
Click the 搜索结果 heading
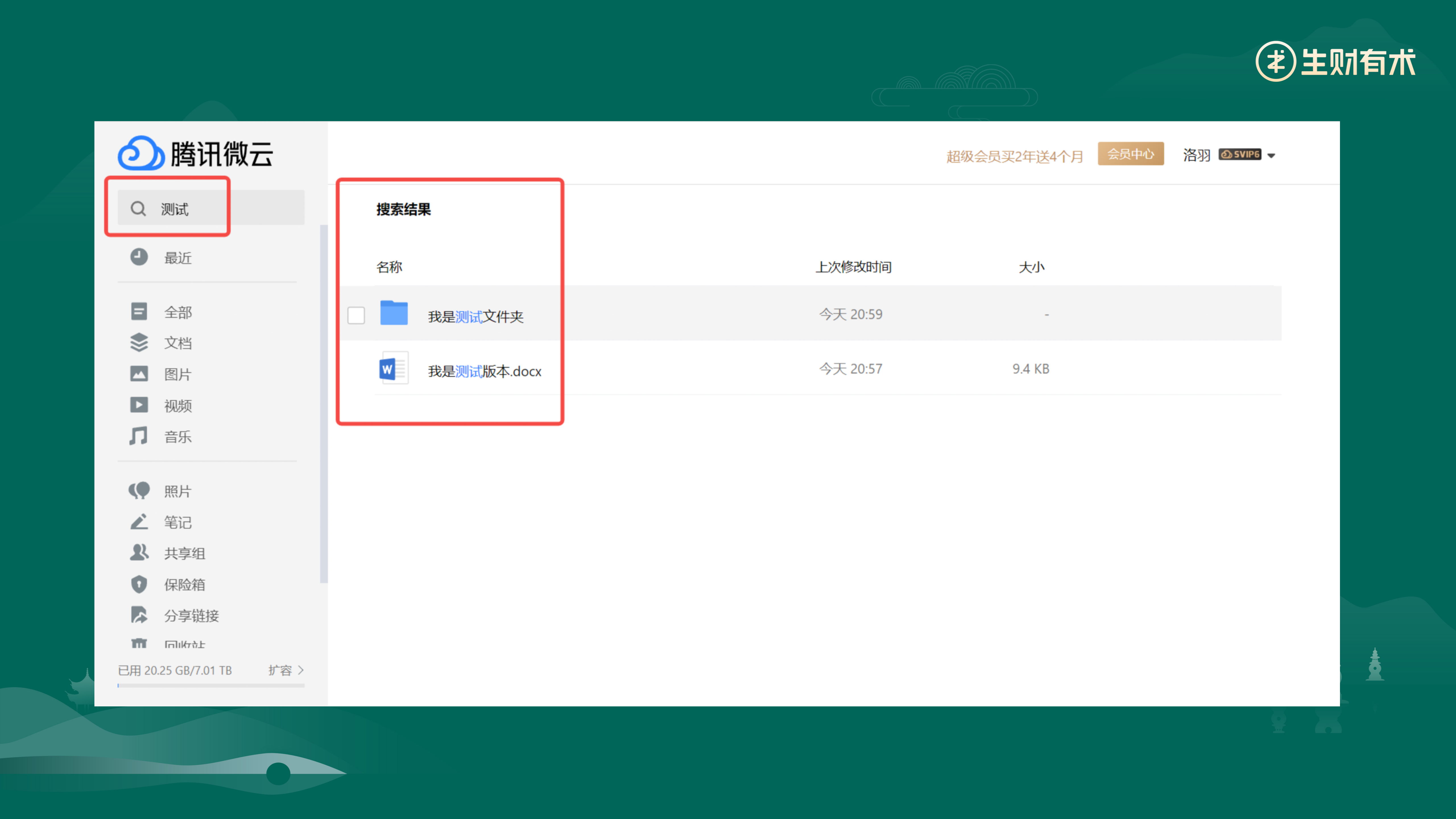(x=404, y=209)
